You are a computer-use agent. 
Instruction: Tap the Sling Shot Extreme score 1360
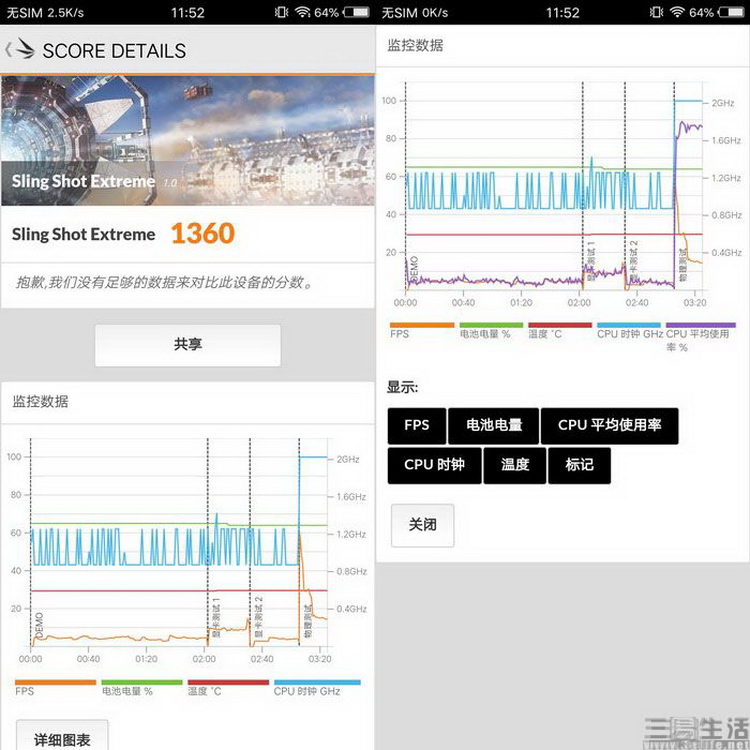point(203,234)
